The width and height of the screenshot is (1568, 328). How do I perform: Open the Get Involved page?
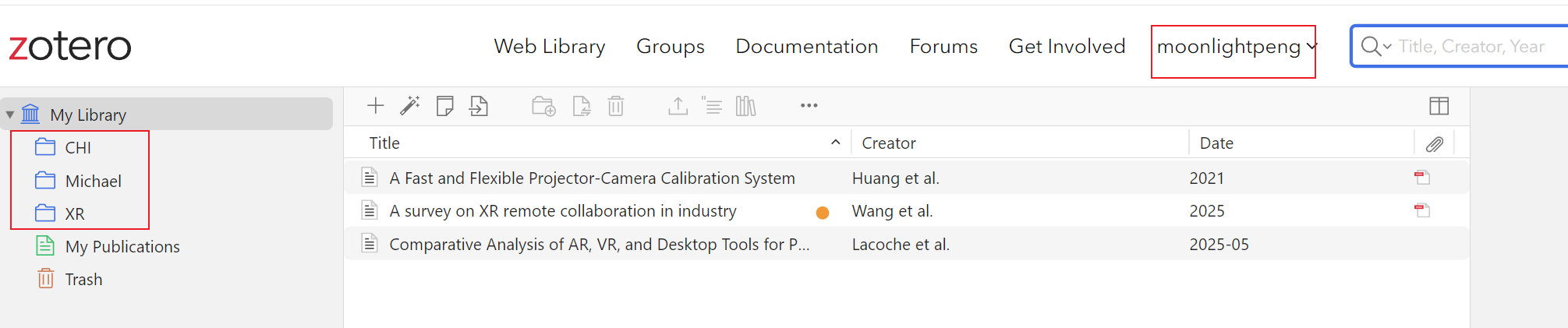1067,47
